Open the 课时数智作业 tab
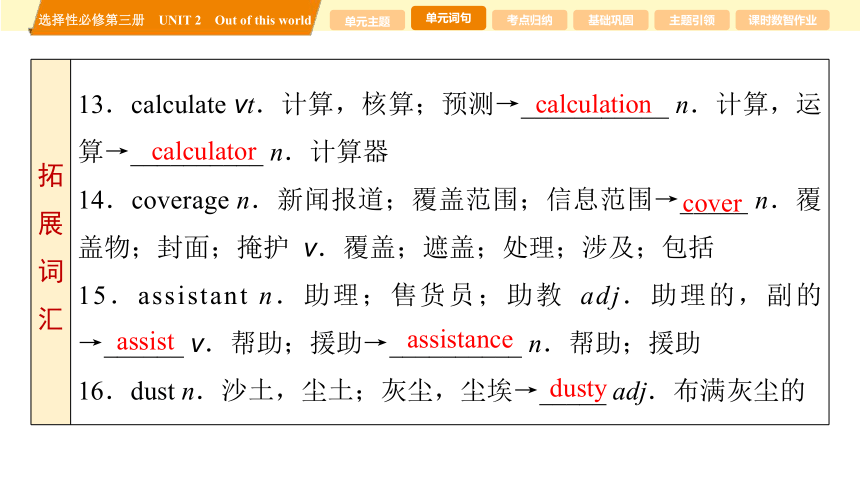The image size is (860, 484). (782, 21)
